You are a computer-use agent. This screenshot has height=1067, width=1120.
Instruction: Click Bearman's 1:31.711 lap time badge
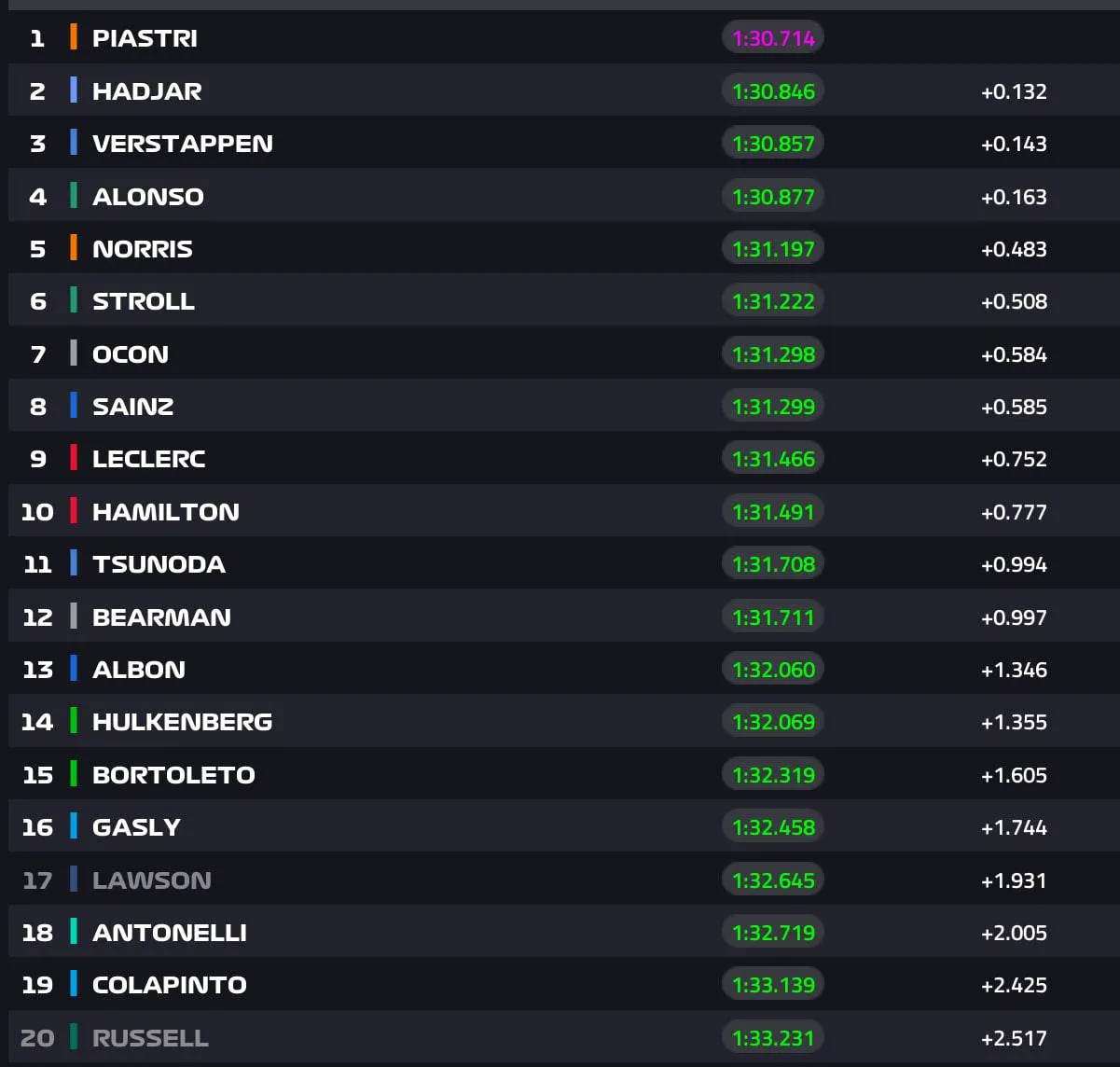point(773,617)
